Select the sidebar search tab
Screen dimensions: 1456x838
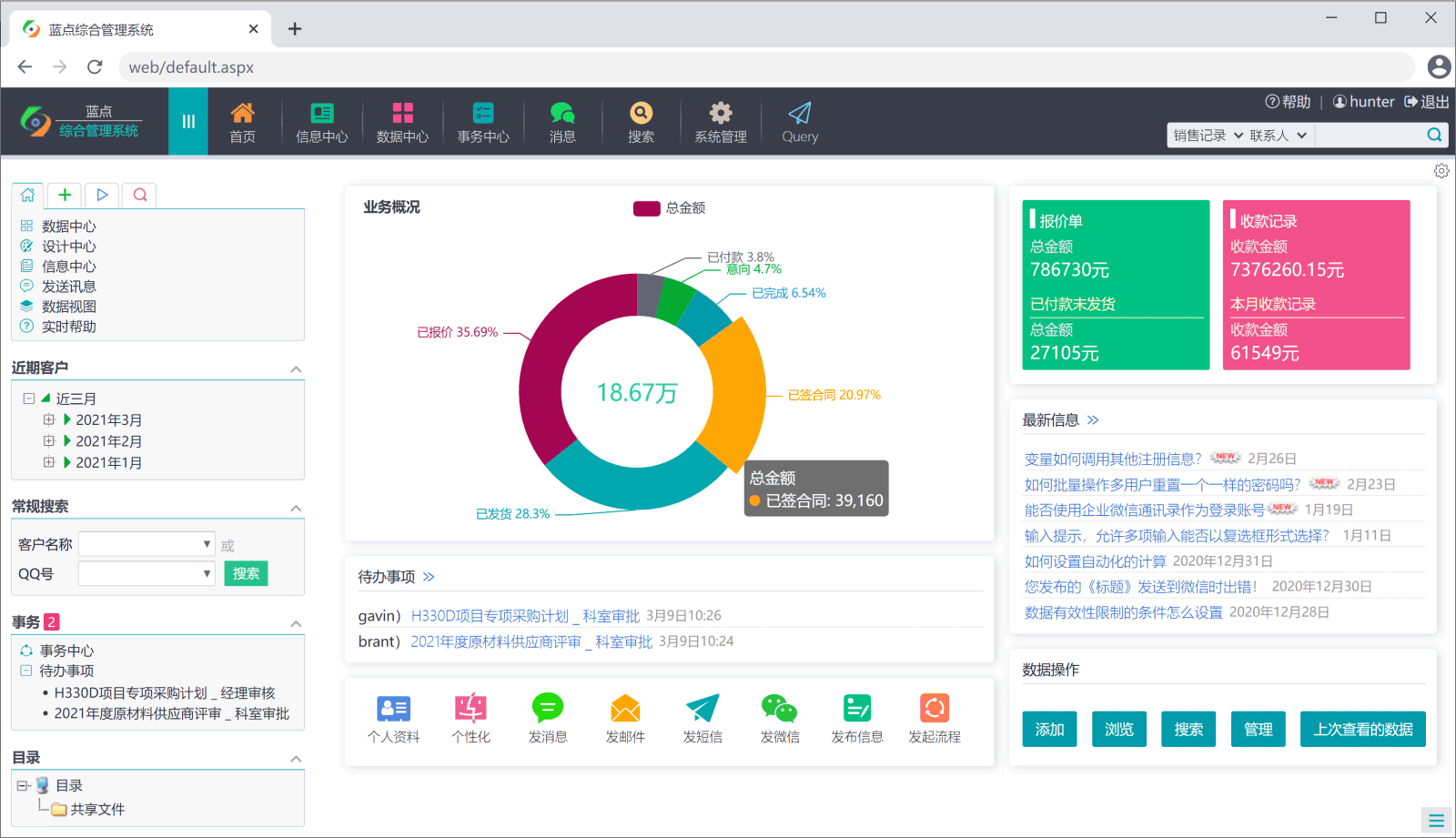click(139, 195)
